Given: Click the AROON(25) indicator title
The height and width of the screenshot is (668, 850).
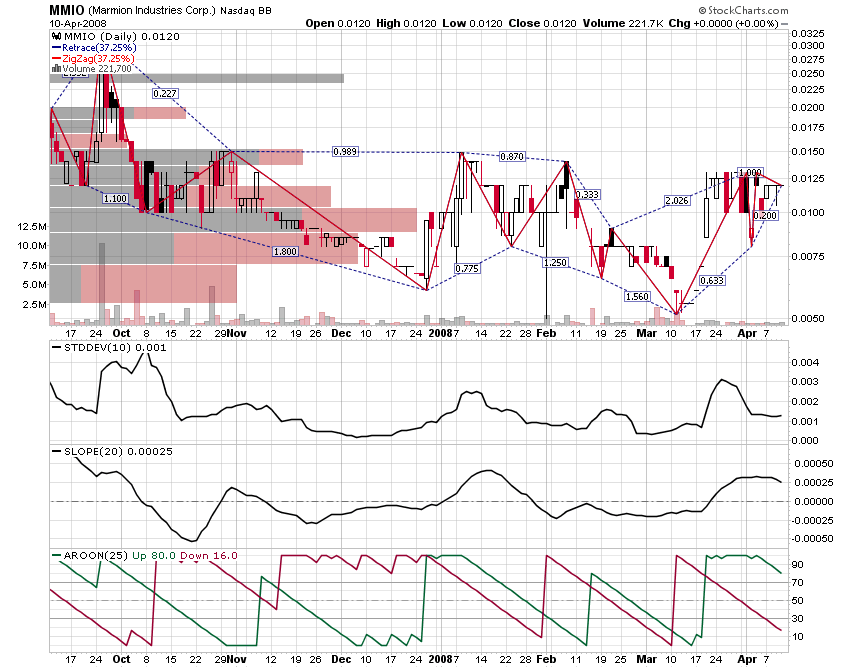Looking at the screenshot, I should [95, 555].
